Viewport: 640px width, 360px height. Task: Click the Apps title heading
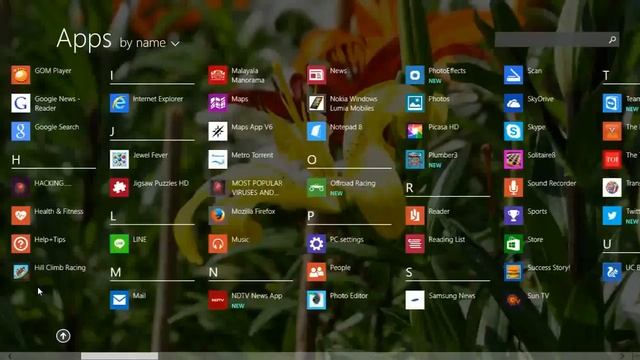(84, 40)
